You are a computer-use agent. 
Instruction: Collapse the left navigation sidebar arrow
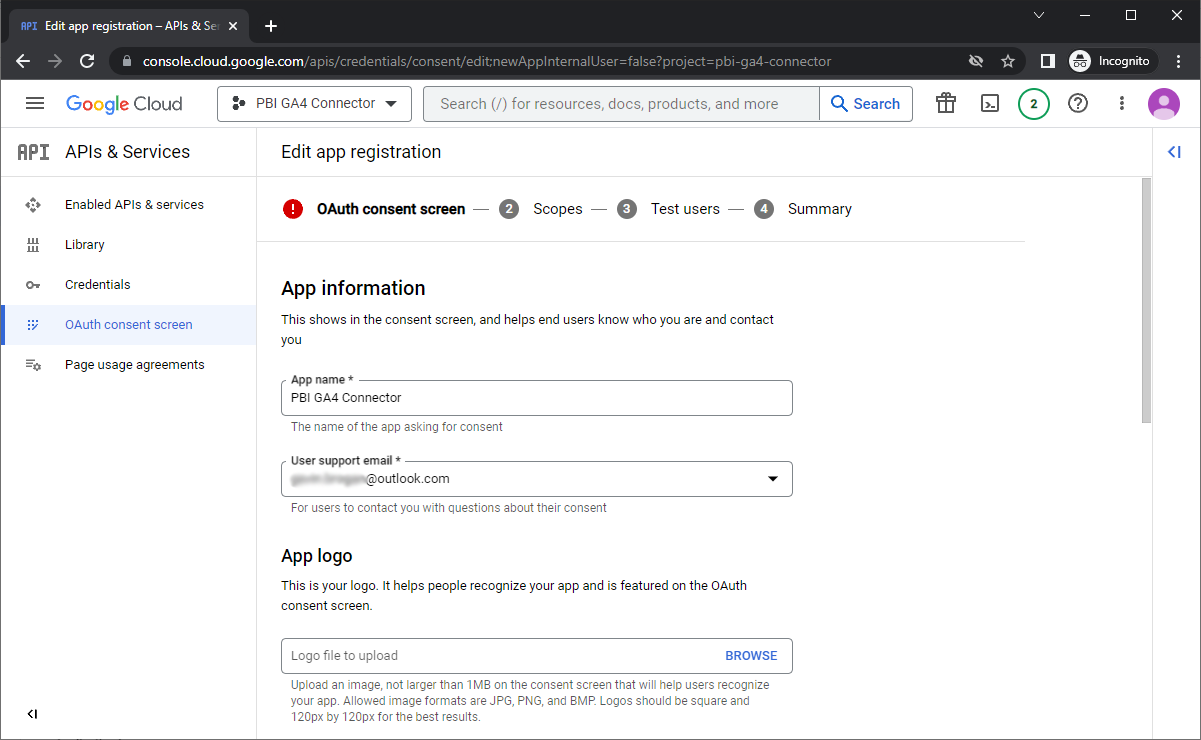click(x=32, y=714)
